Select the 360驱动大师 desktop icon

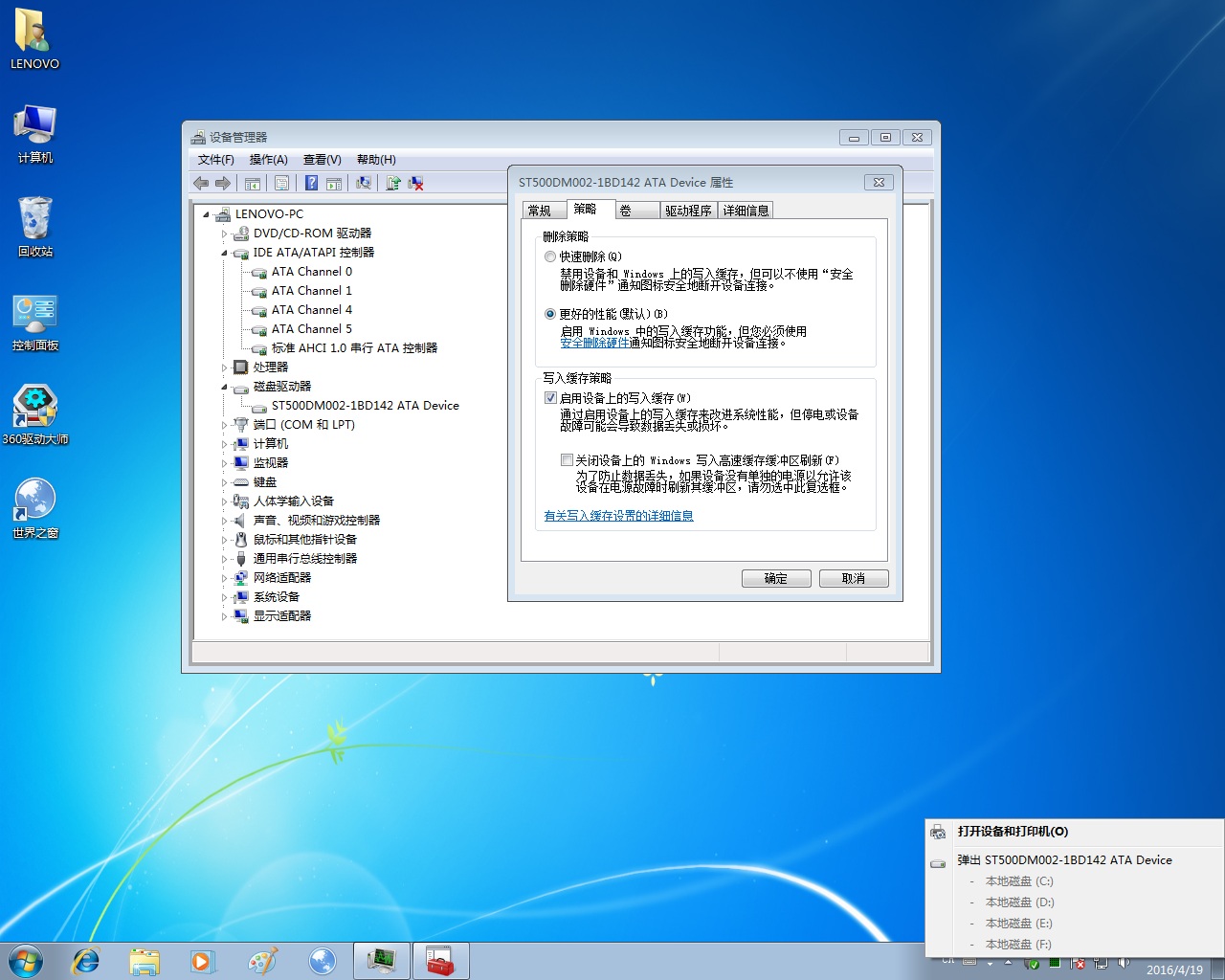34,414
